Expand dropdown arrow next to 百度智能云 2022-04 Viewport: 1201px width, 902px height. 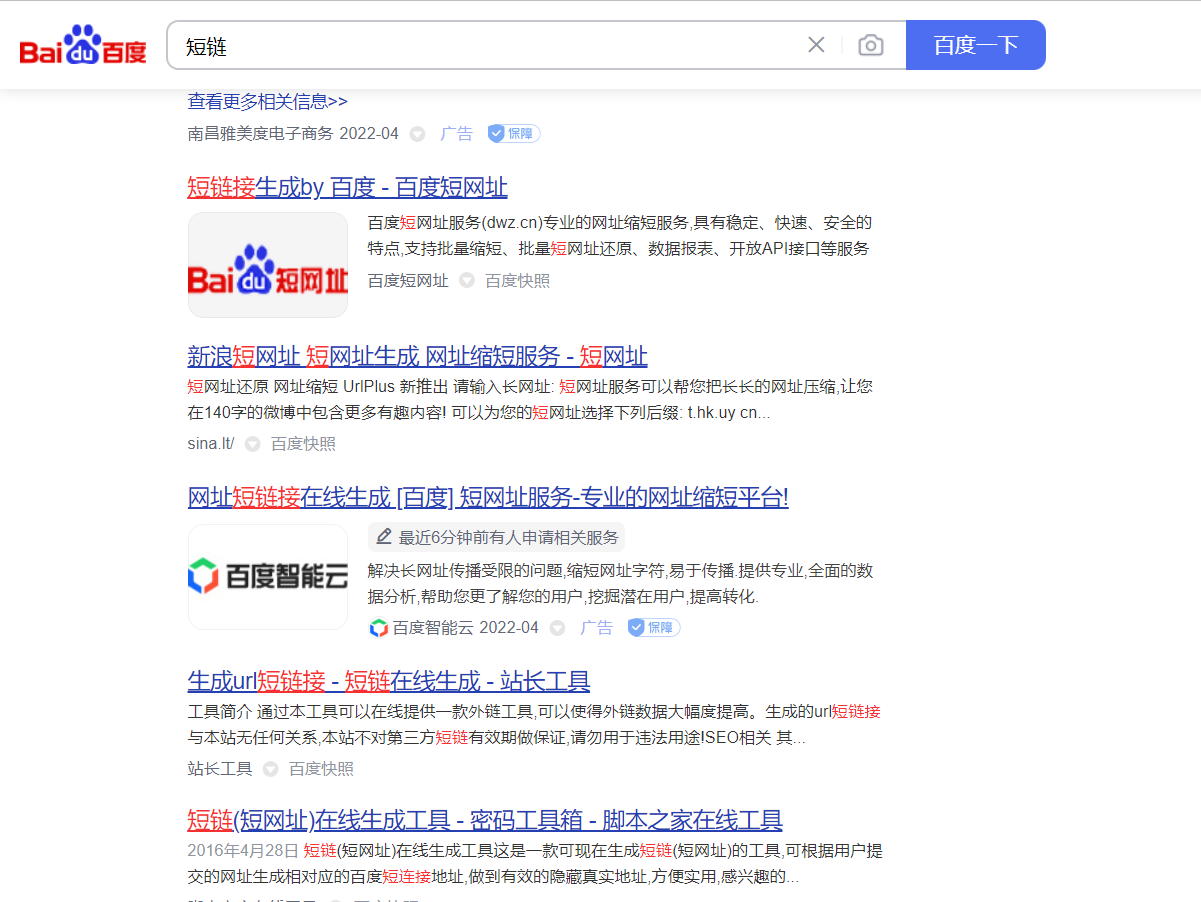coord(558,628)
